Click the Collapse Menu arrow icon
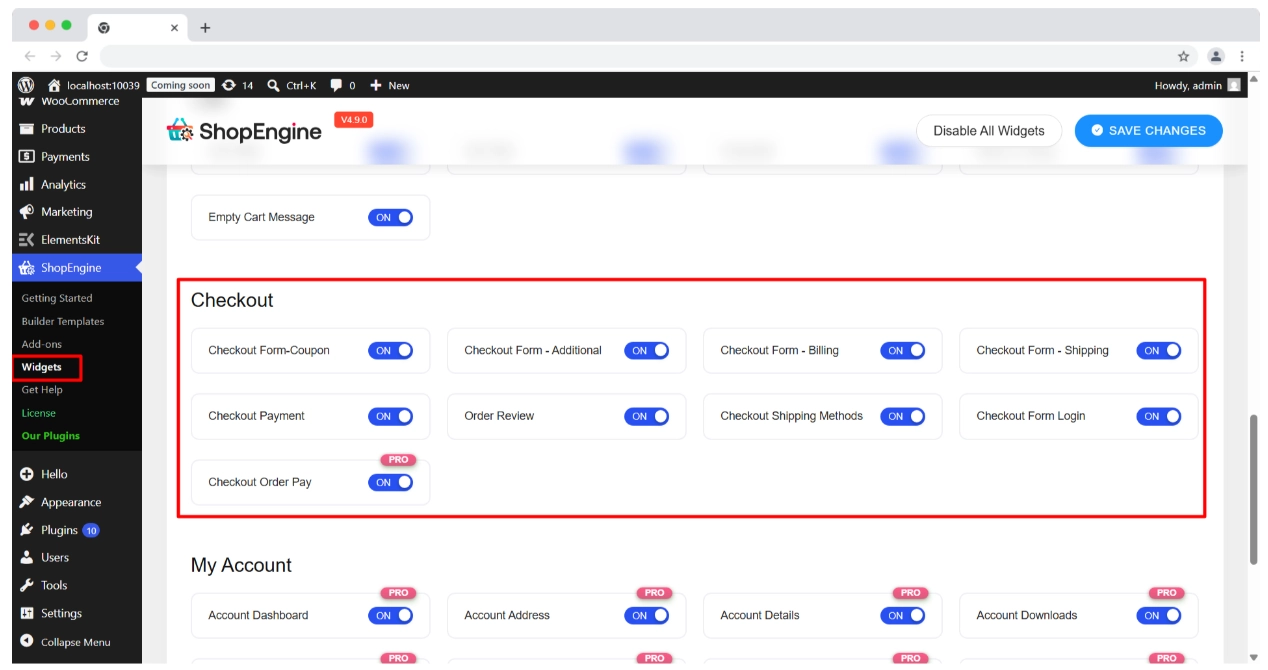The height and width of the screenshot is (670, 1268). coord(27,642)
